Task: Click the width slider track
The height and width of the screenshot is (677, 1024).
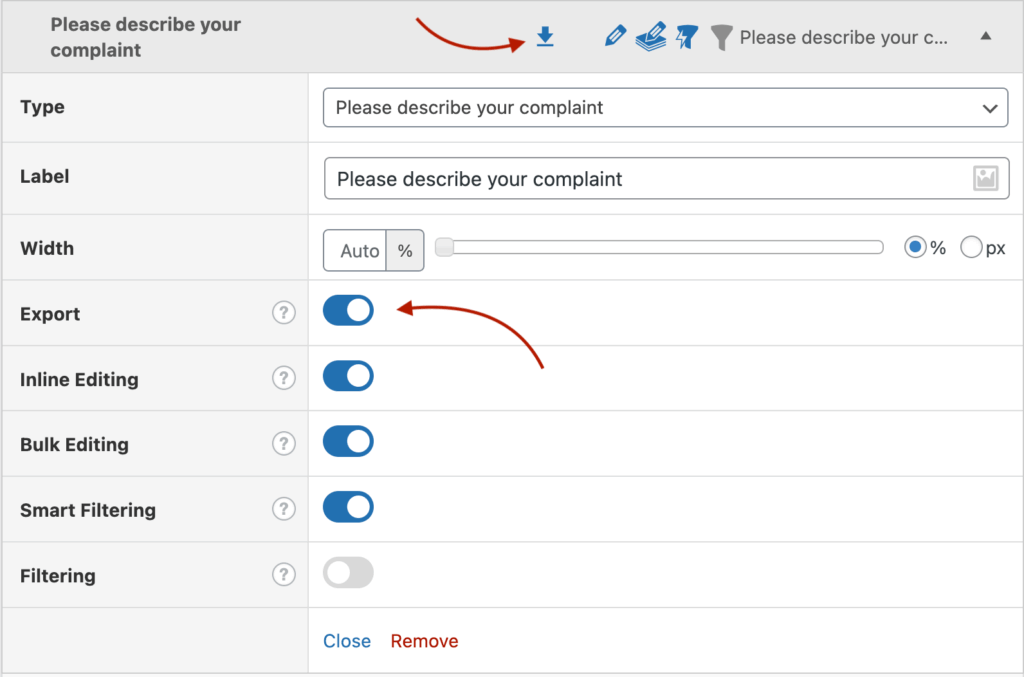Action: [x=660, y=248]
